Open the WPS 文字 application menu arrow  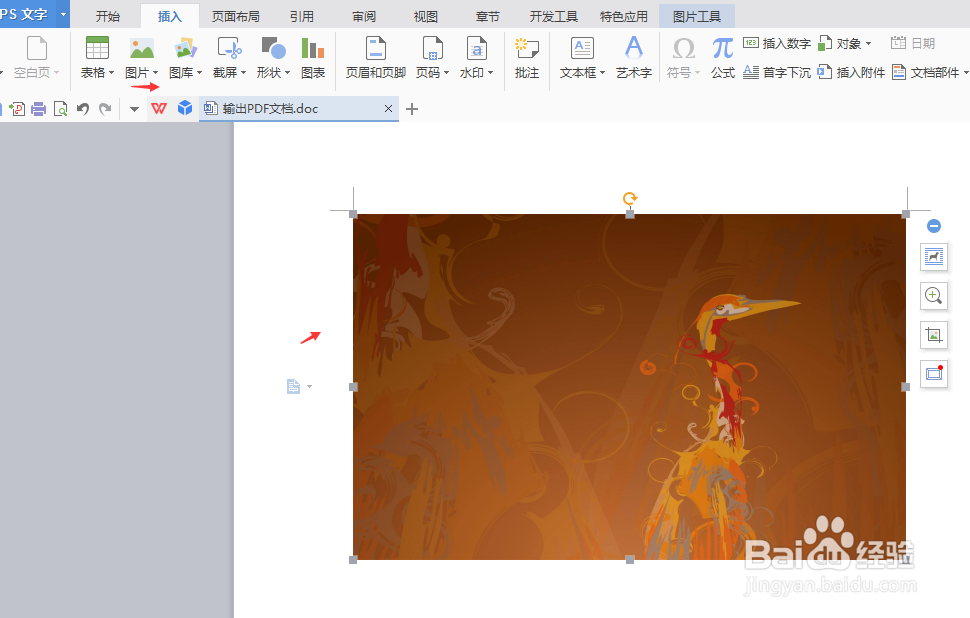tap(63, 14)
